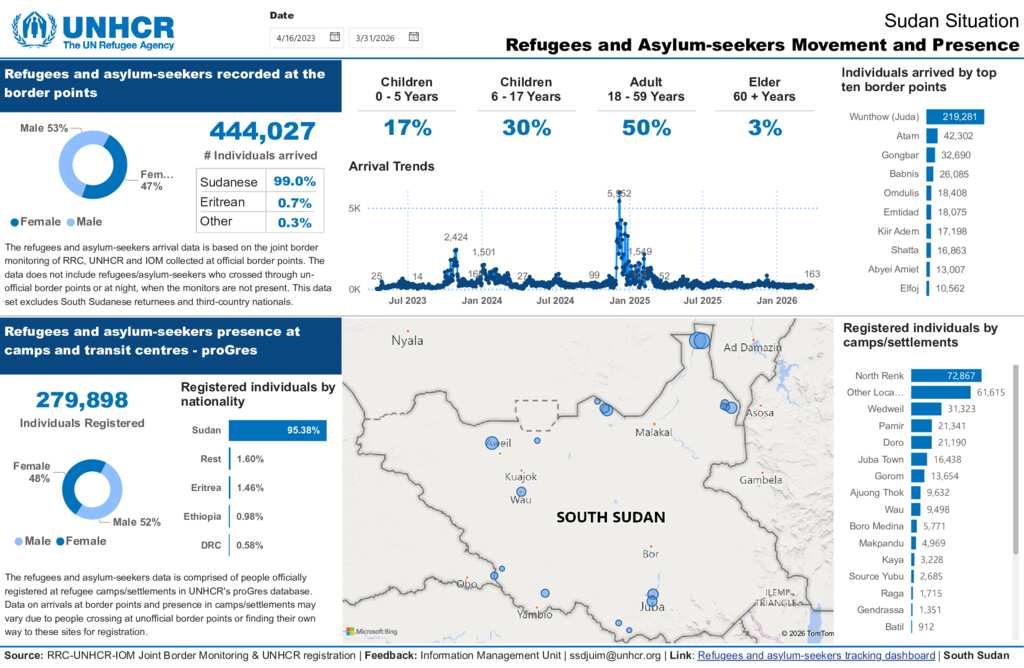The image size is (1024, 668).
Task: Open the Refugees and asylum-seekers tracking dashboard link
Action: 814,656
